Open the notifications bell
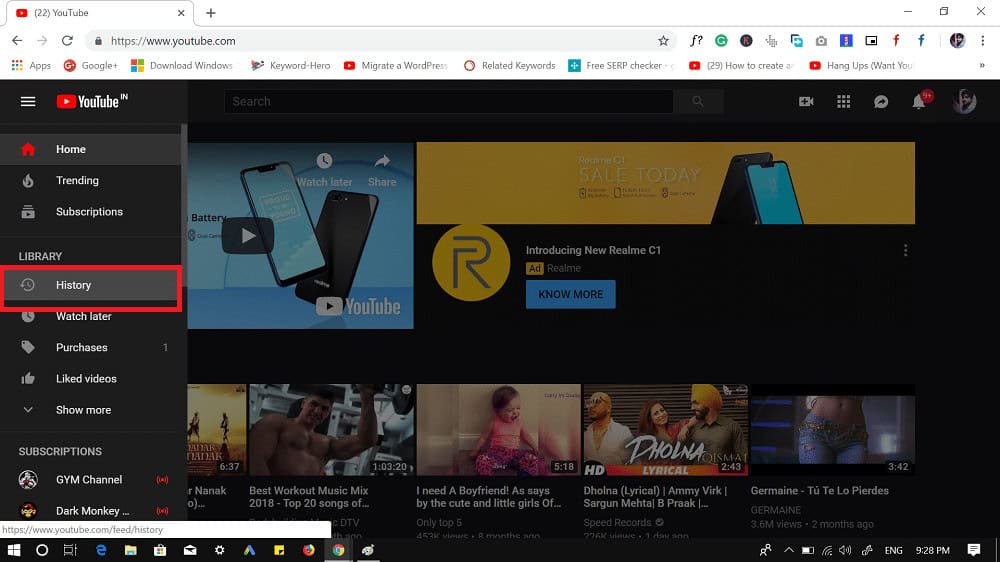 pos(918,101)
